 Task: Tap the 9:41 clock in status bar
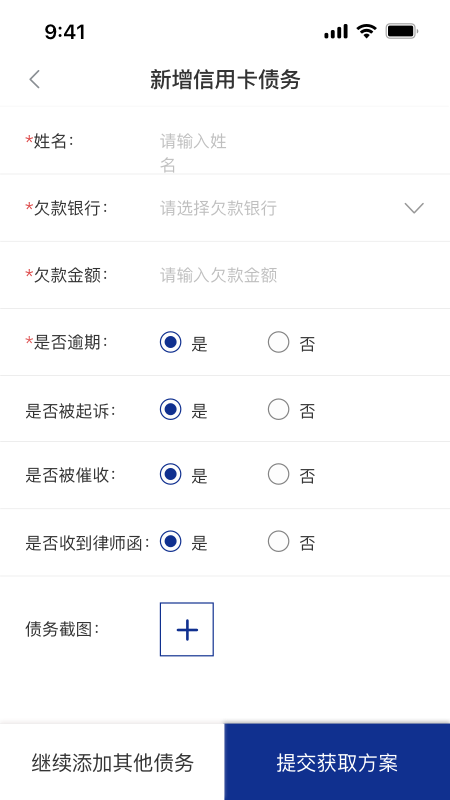[x=65, y=32]
